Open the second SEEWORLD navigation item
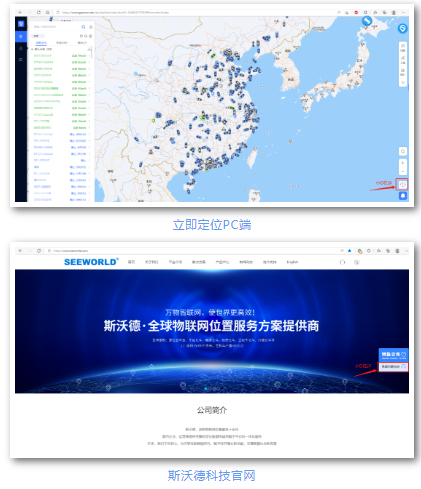Screen dimensions: 421x489 coord(152,262)
